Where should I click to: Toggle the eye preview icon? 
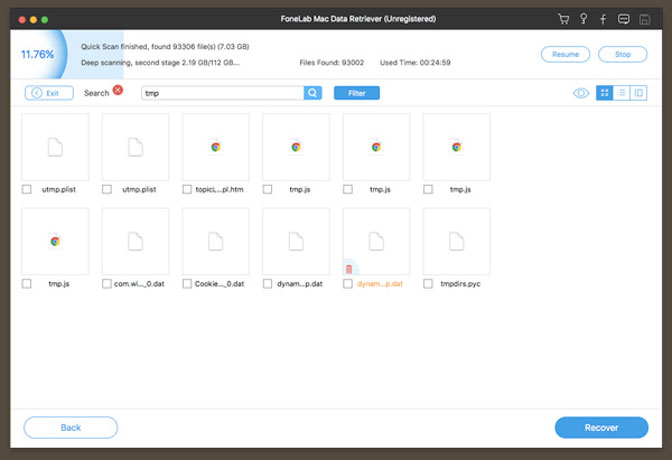pos(581,93)
